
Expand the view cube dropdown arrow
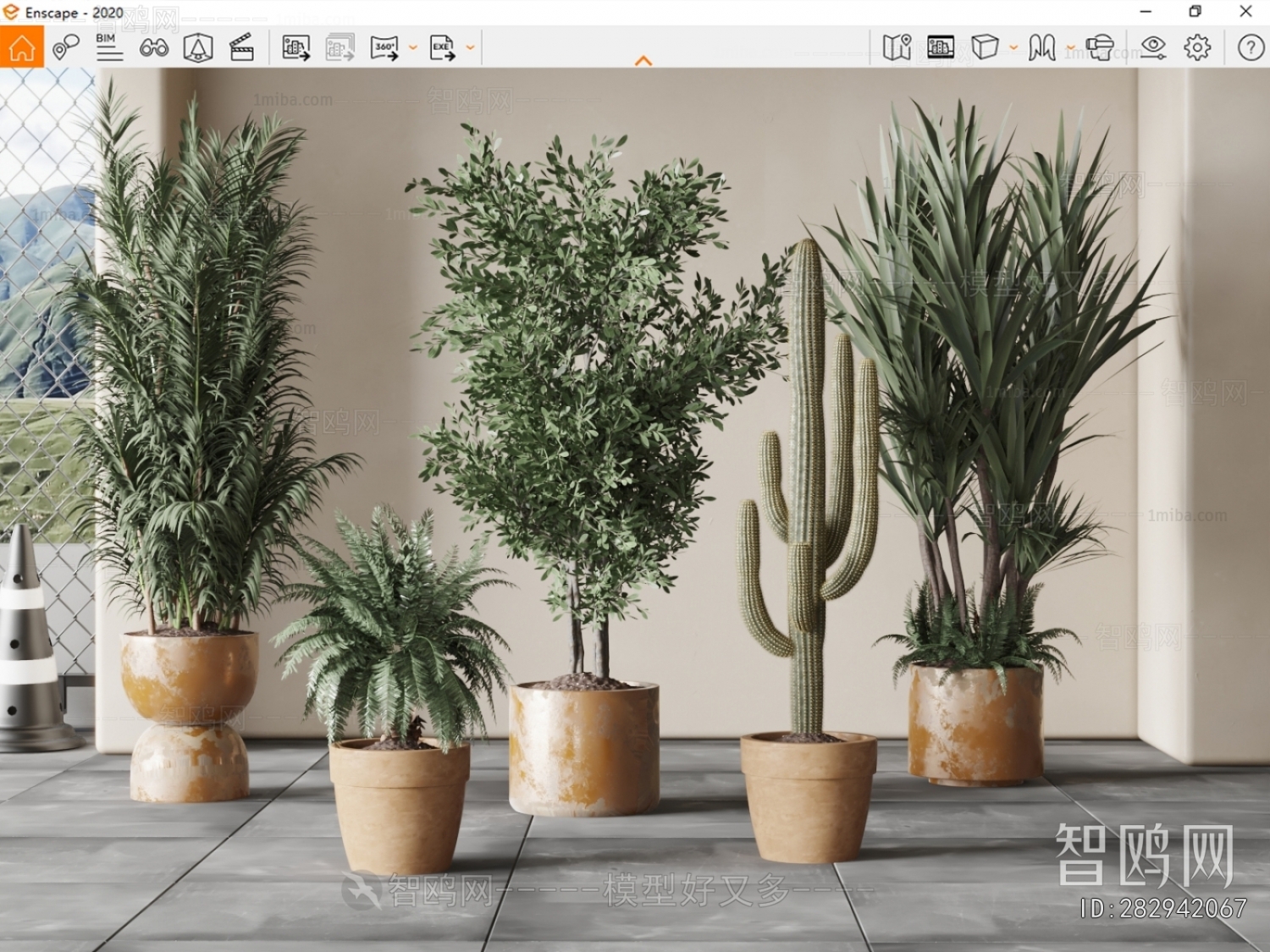pos(1013,47)
